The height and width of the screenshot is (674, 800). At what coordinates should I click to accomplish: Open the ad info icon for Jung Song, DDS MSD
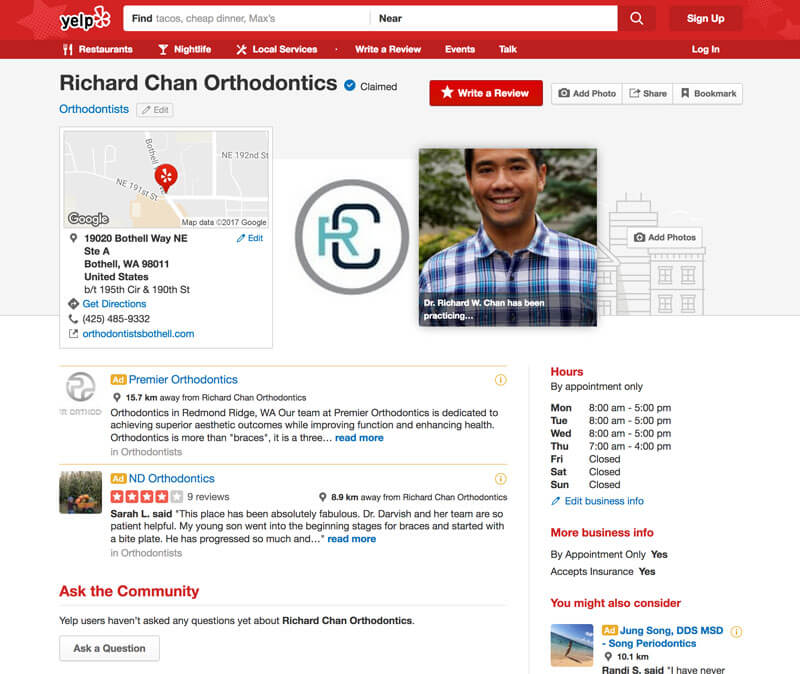coord(736,632)
